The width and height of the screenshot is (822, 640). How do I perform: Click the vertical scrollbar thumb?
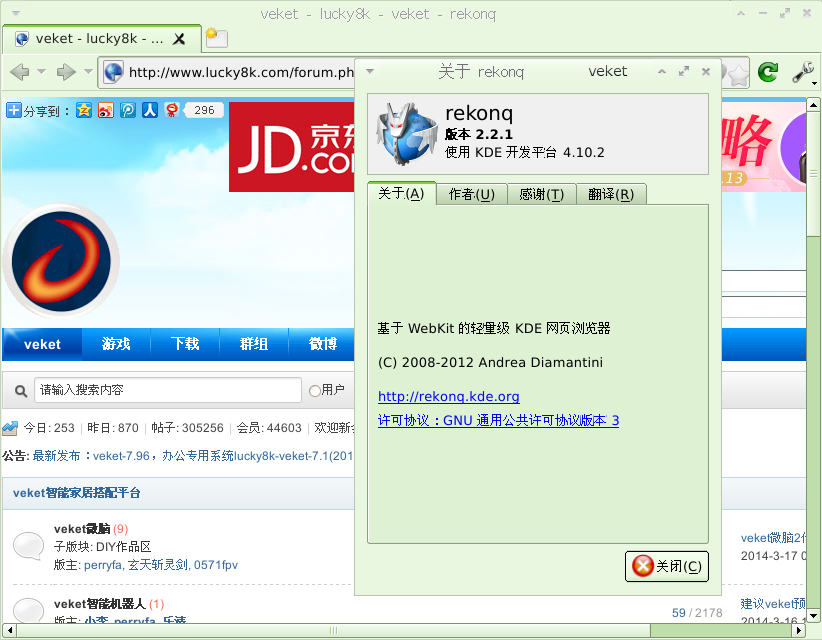click(813, 173)
